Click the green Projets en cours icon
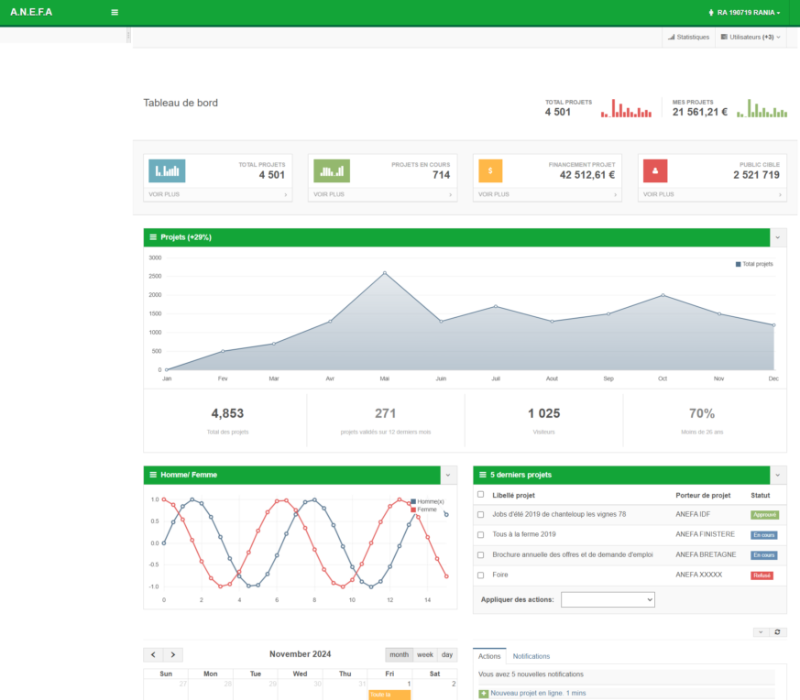Image resolution: width=800 pixels, height=700 pixels. [330, 170]
